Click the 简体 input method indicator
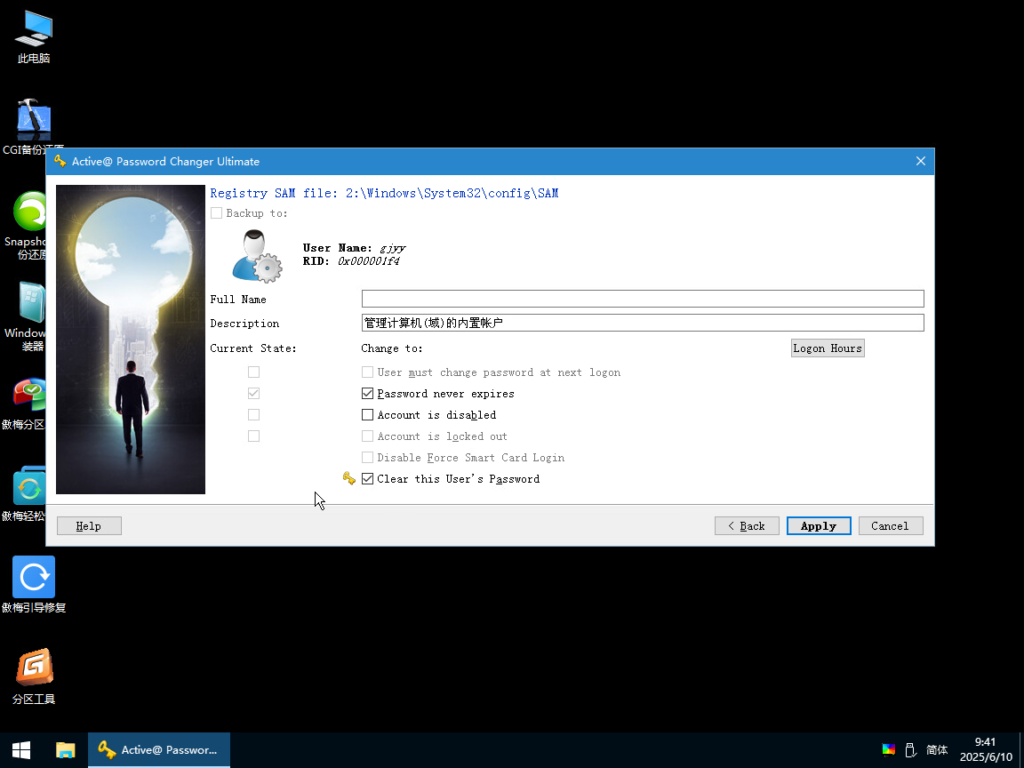1024x768 pixels. point(937,750)
